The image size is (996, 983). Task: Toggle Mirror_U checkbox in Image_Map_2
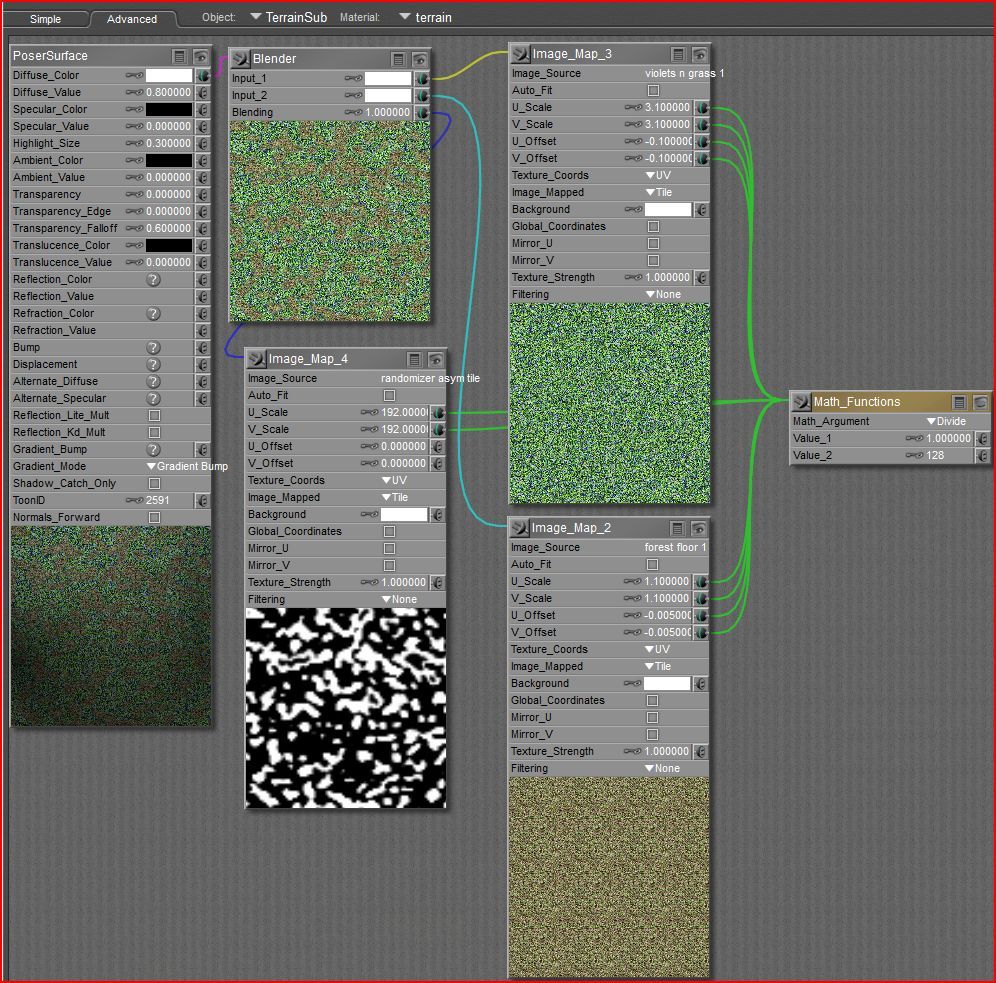pos(653,717)
